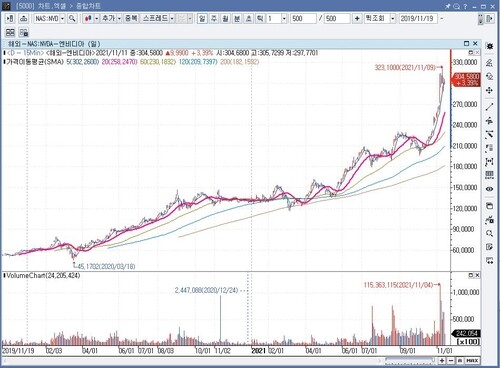Click the edit note icon in sidebar
Image resolution: width=500 pixels, height=368 pixels.
click(489, 247)
